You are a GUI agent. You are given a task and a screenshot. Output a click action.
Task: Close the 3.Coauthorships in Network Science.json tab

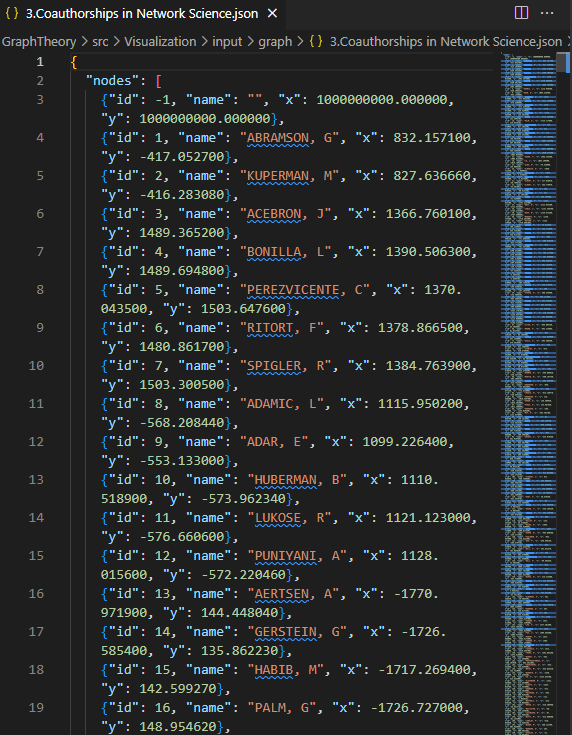click(x=272, y=14)
